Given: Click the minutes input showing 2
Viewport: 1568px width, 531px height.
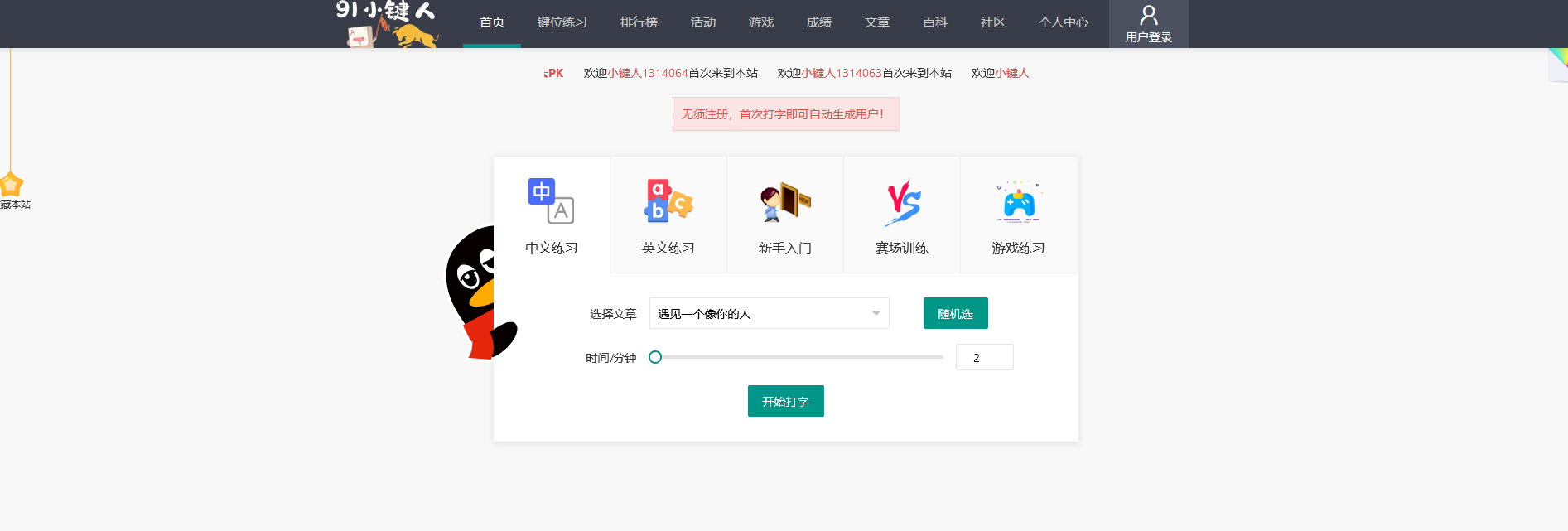Looking at the screenshot, I should [985, 357].
